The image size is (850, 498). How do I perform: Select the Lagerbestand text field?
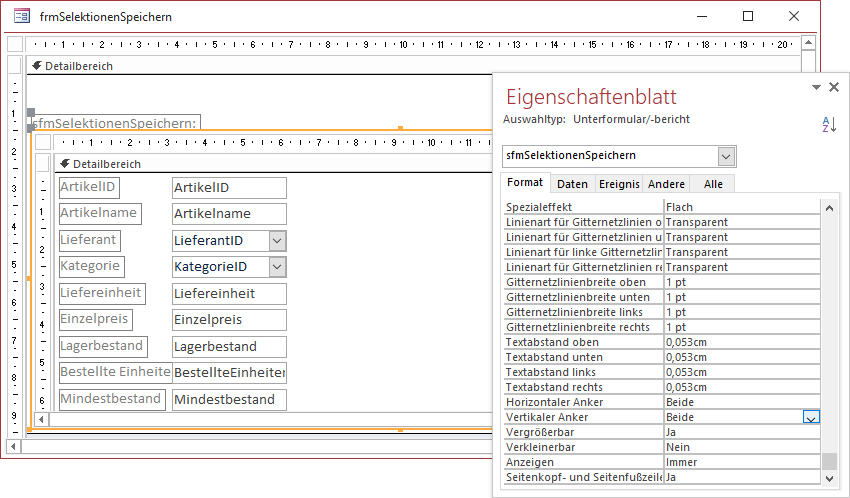pyautogui.click(x=229, y=347)
